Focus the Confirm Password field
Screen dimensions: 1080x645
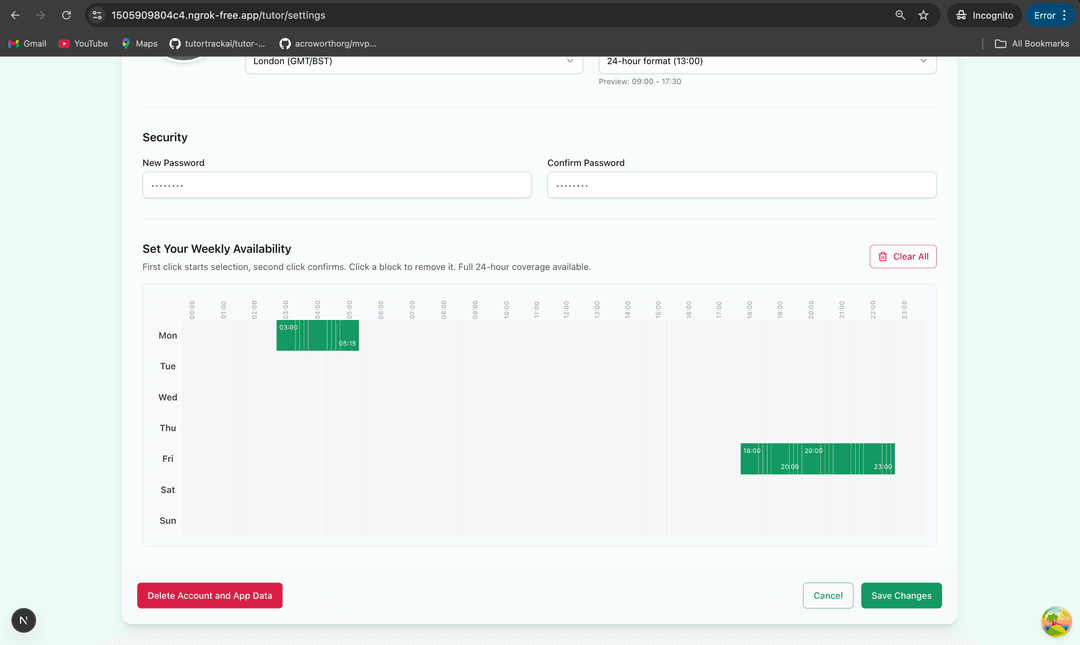[742, 185]
